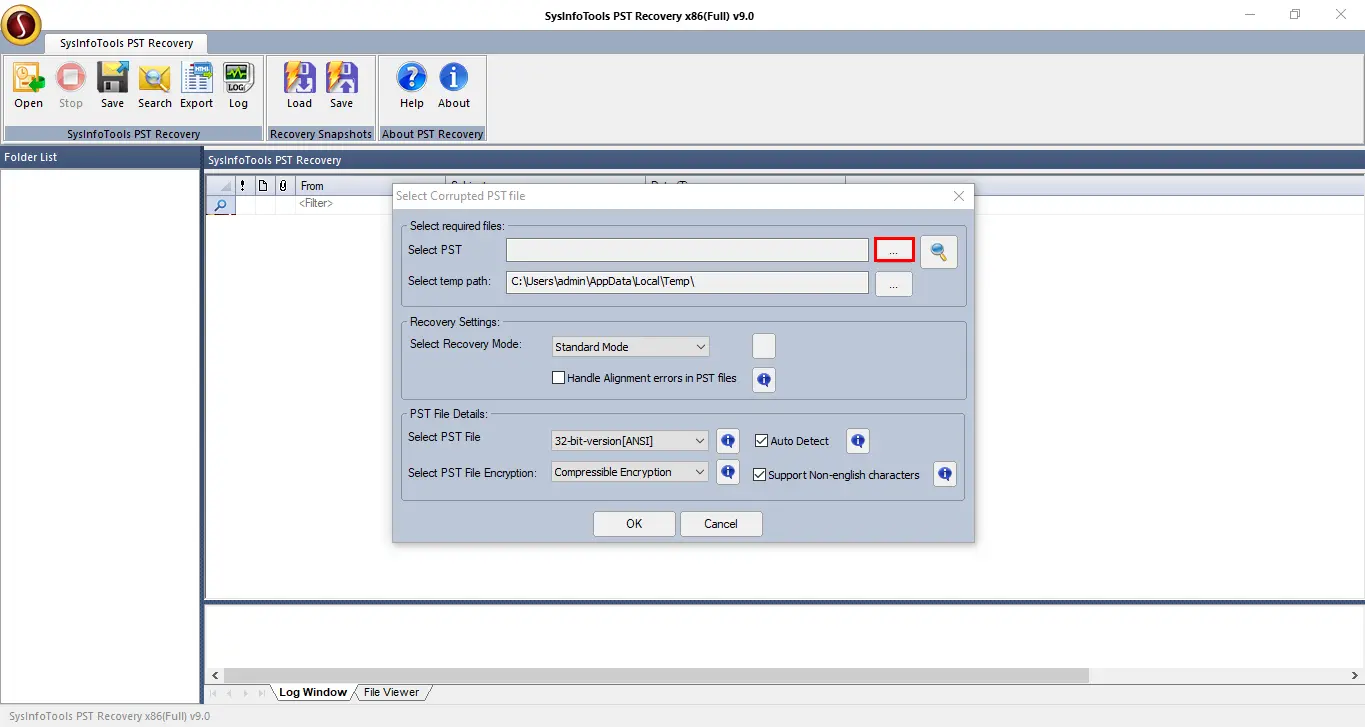Click Save icon in PST Recovery group
The height and width of the screenshot is (727, 1365).
[112, 86]
